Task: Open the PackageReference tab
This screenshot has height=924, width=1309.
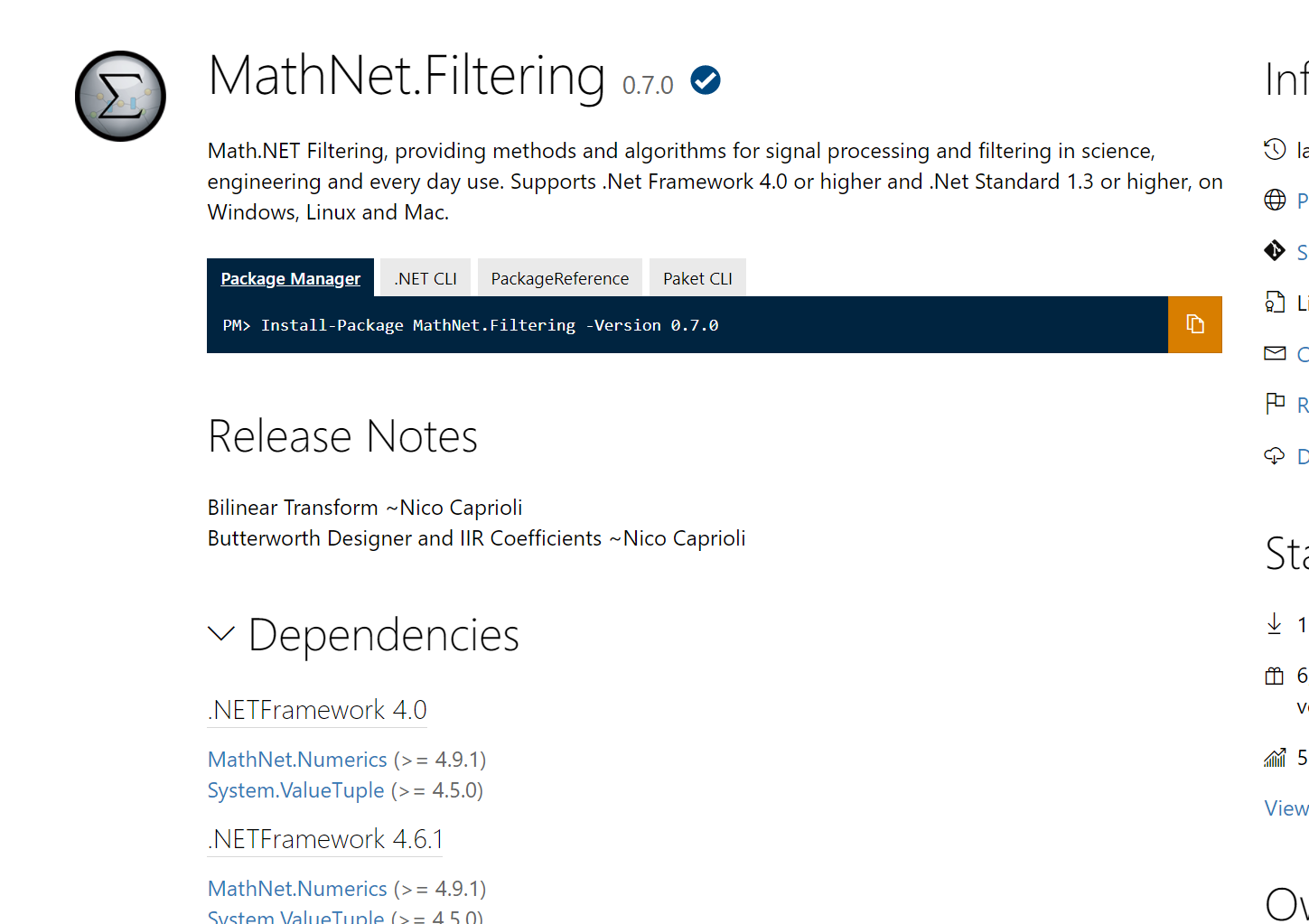Action: (559, 278)
